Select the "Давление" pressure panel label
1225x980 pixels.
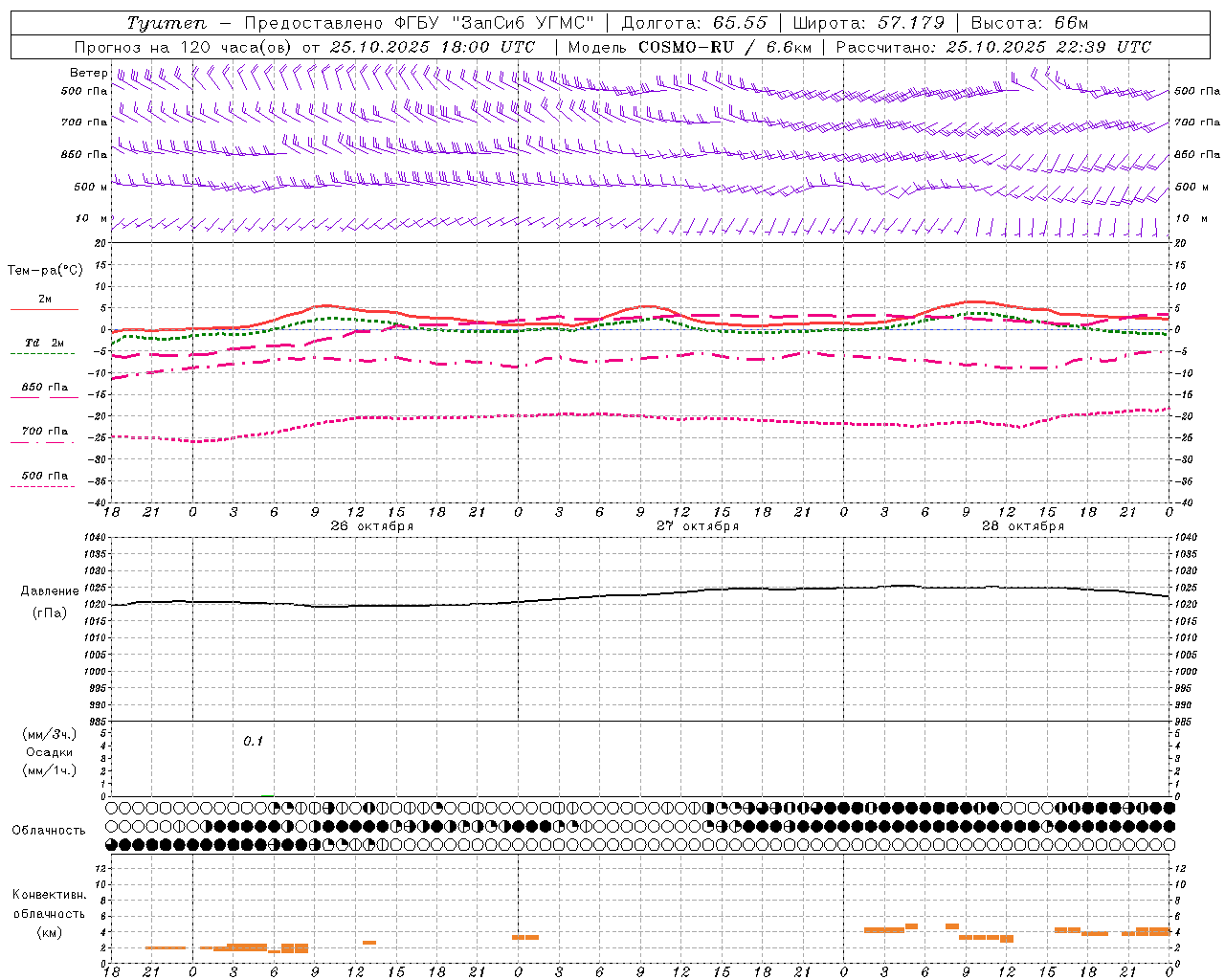coord(50,591)
